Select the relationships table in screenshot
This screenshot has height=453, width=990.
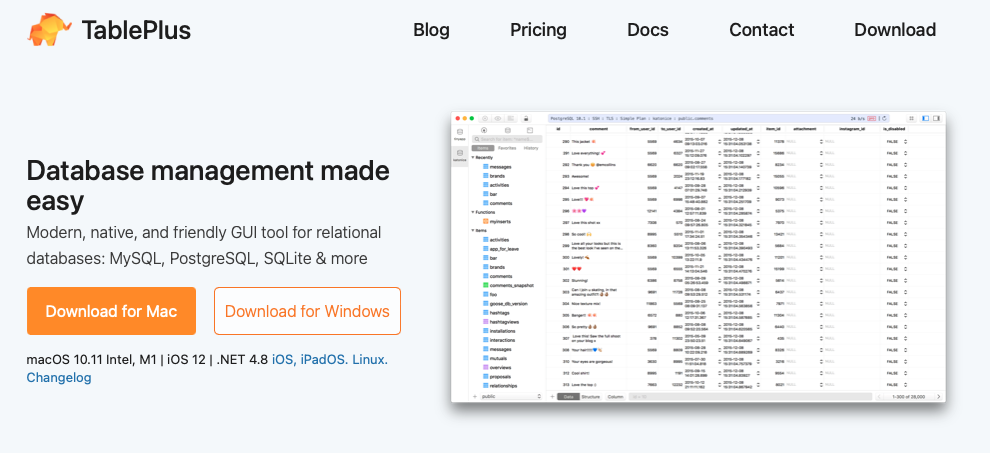[499, 385]
